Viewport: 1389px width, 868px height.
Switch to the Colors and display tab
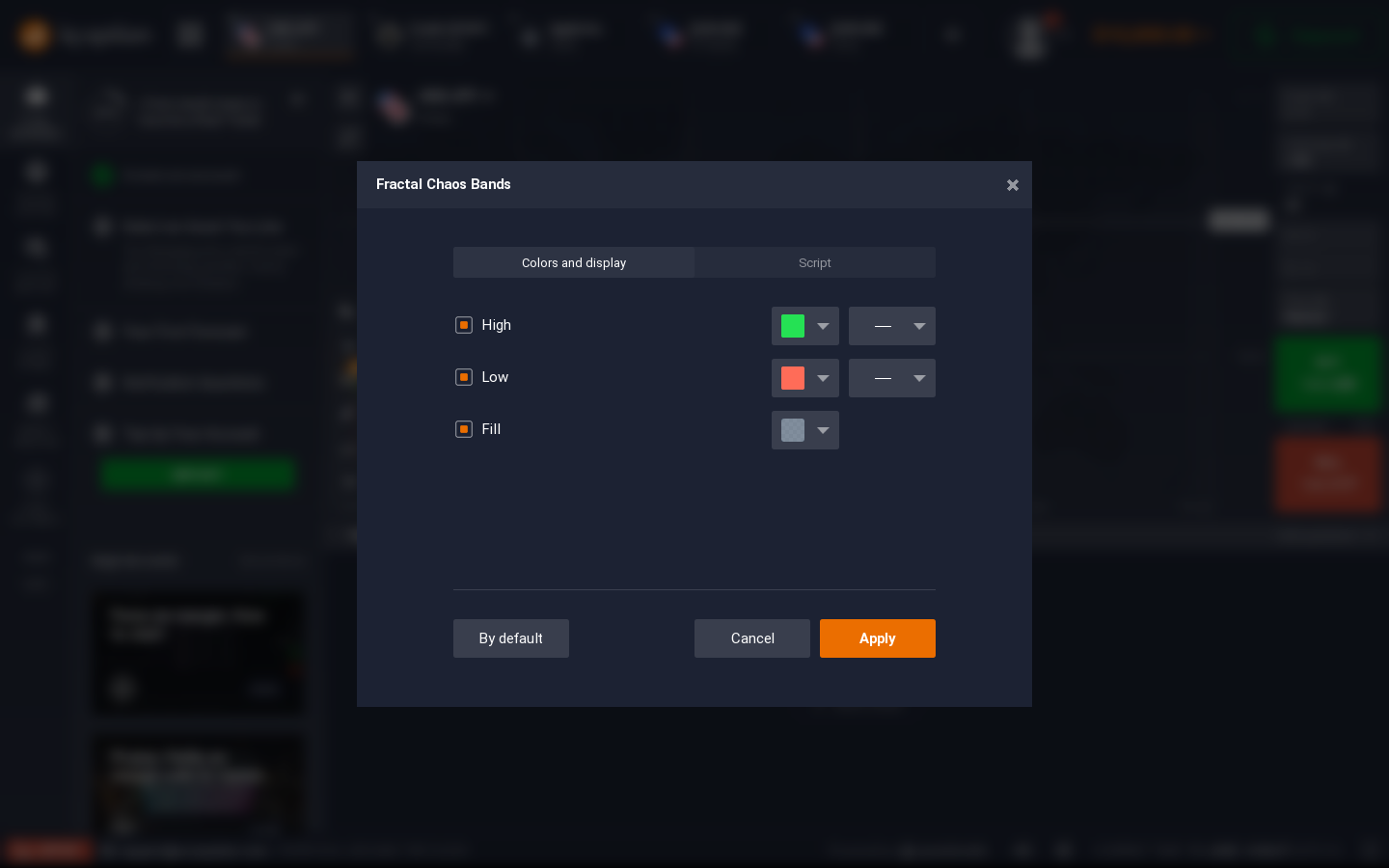tap(574, 262)
